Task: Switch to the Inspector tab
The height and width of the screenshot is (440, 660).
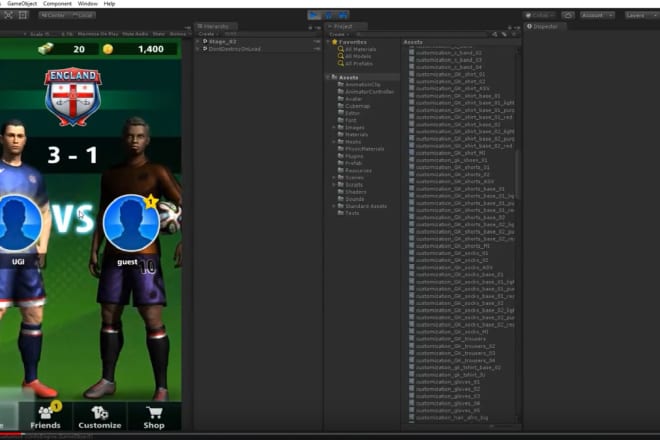Action: (545, 27)
